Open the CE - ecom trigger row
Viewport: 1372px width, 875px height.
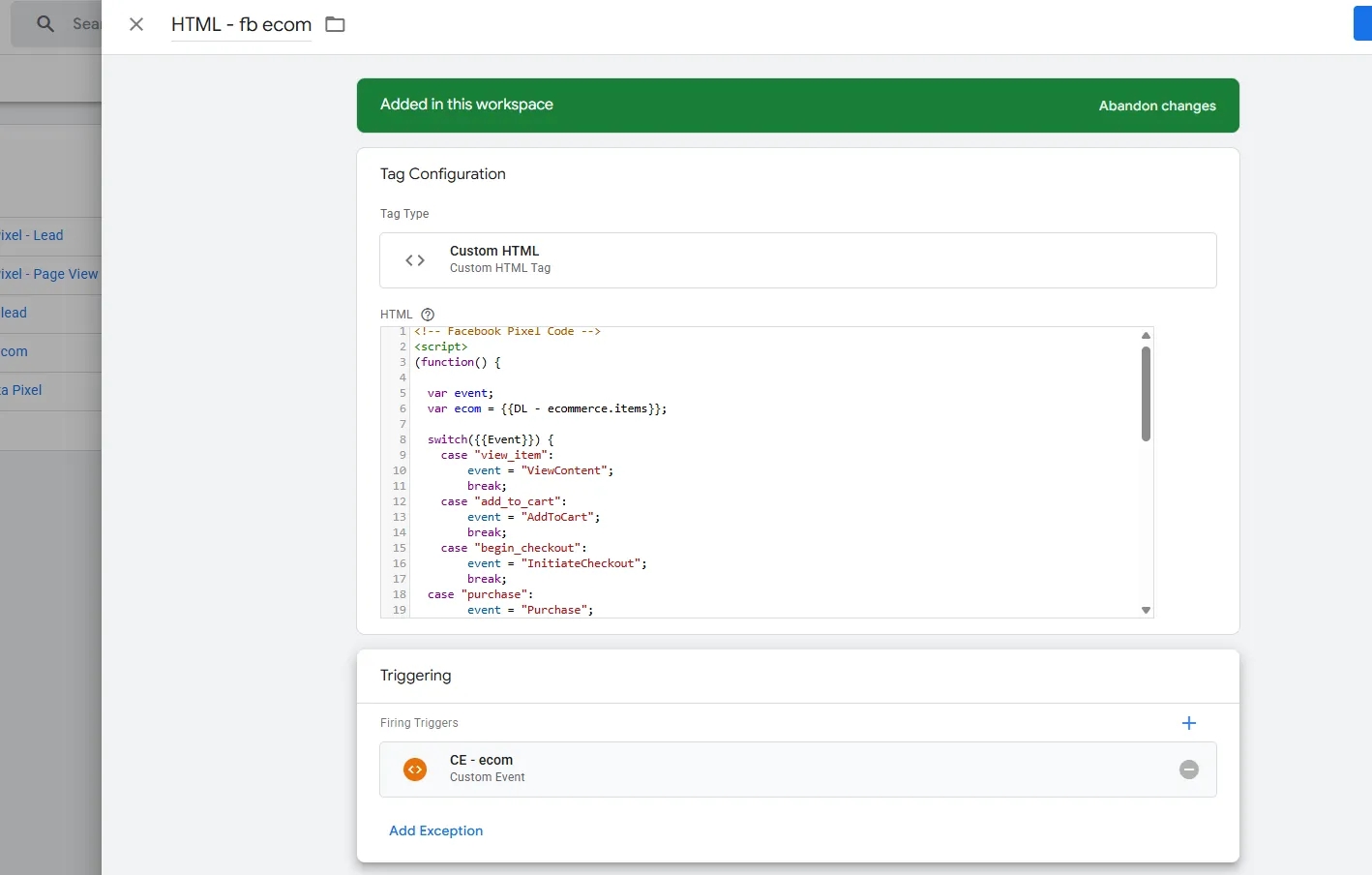click(x=798, y=769)
